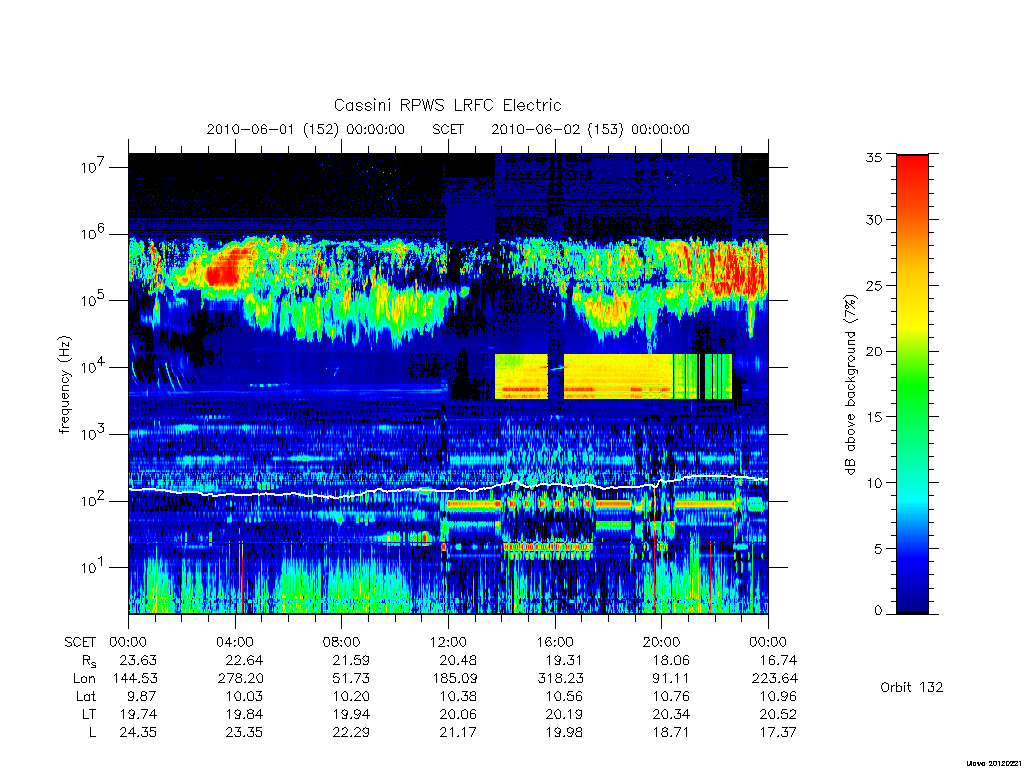Click the "16:00" SCET time tick
This screenshot has width=1024, height=768.
tap(555, 642)
